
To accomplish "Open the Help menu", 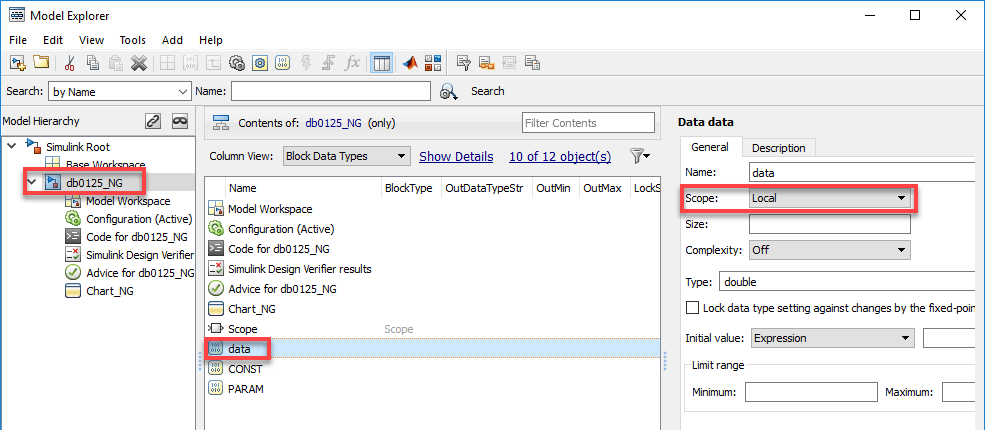I will click(x=211, y=40).
